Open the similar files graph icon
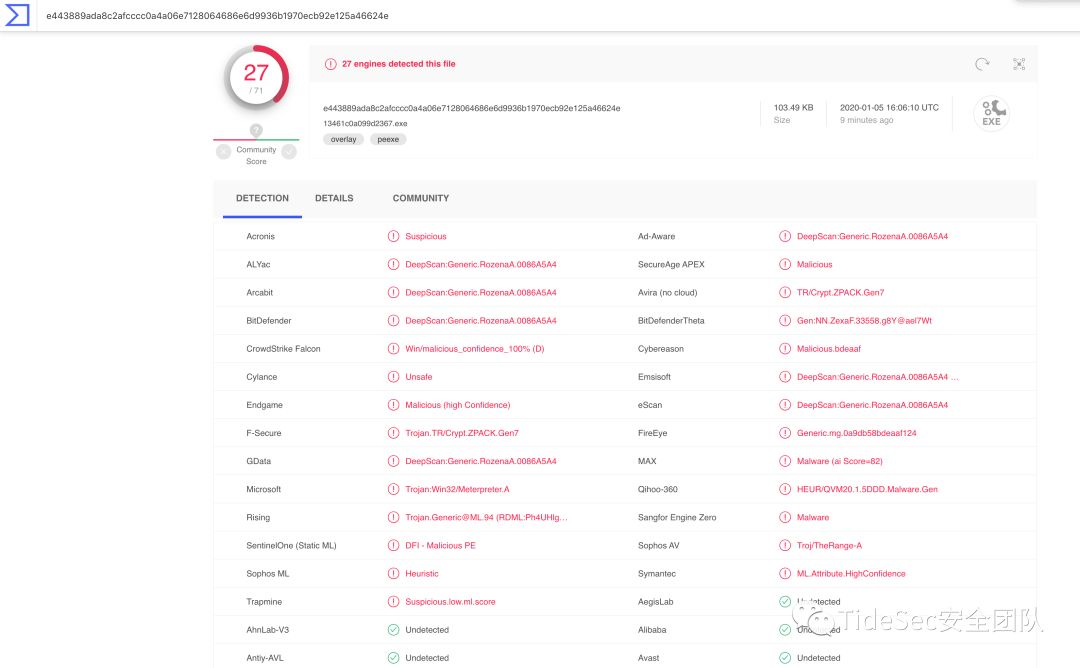This screenshot has height=668, width=1080. (1019, 64)
